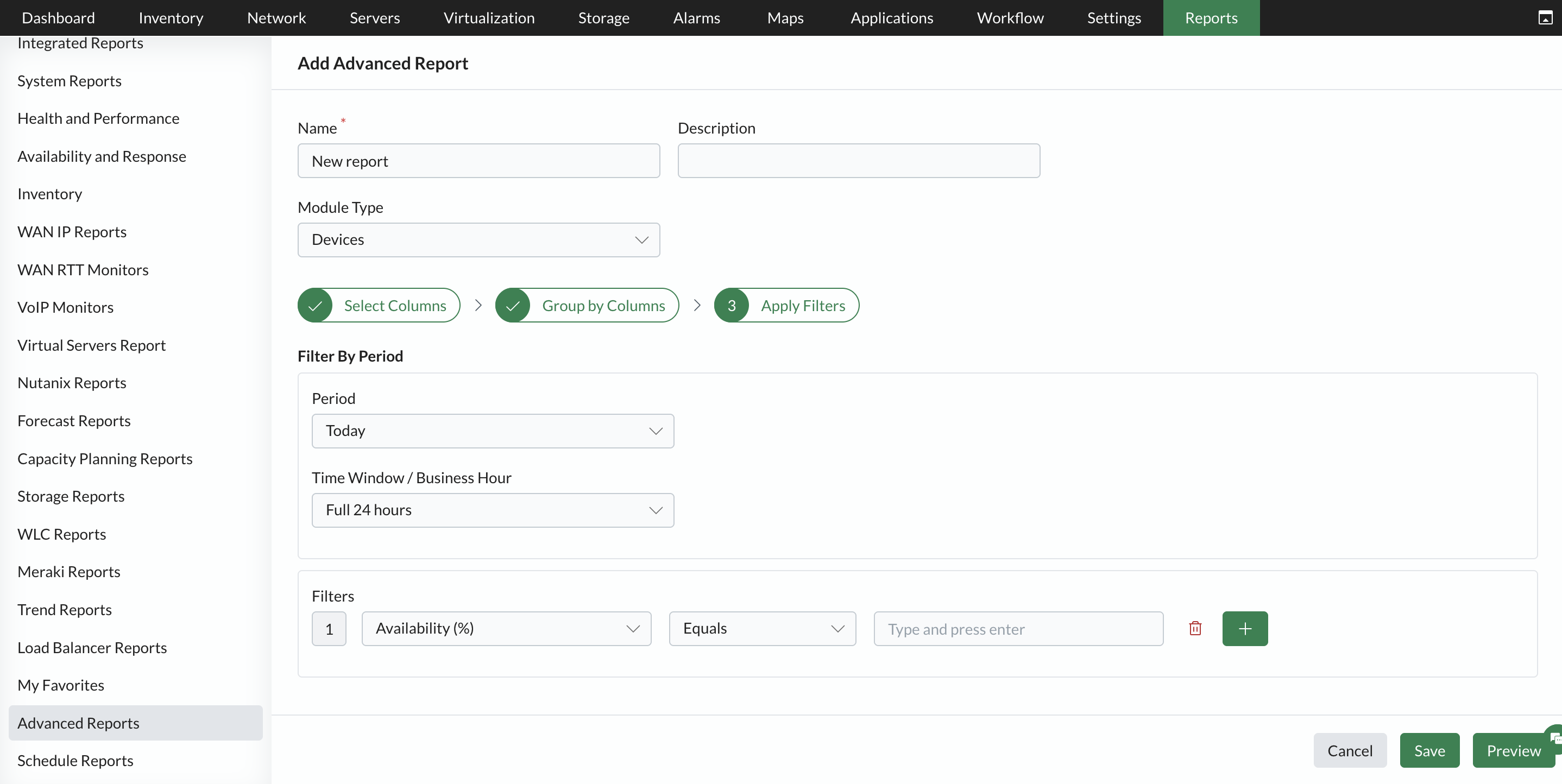Open the Period dropdown showing Today
This screenshot has height=784, width=1562.
[x=493, y=431]
